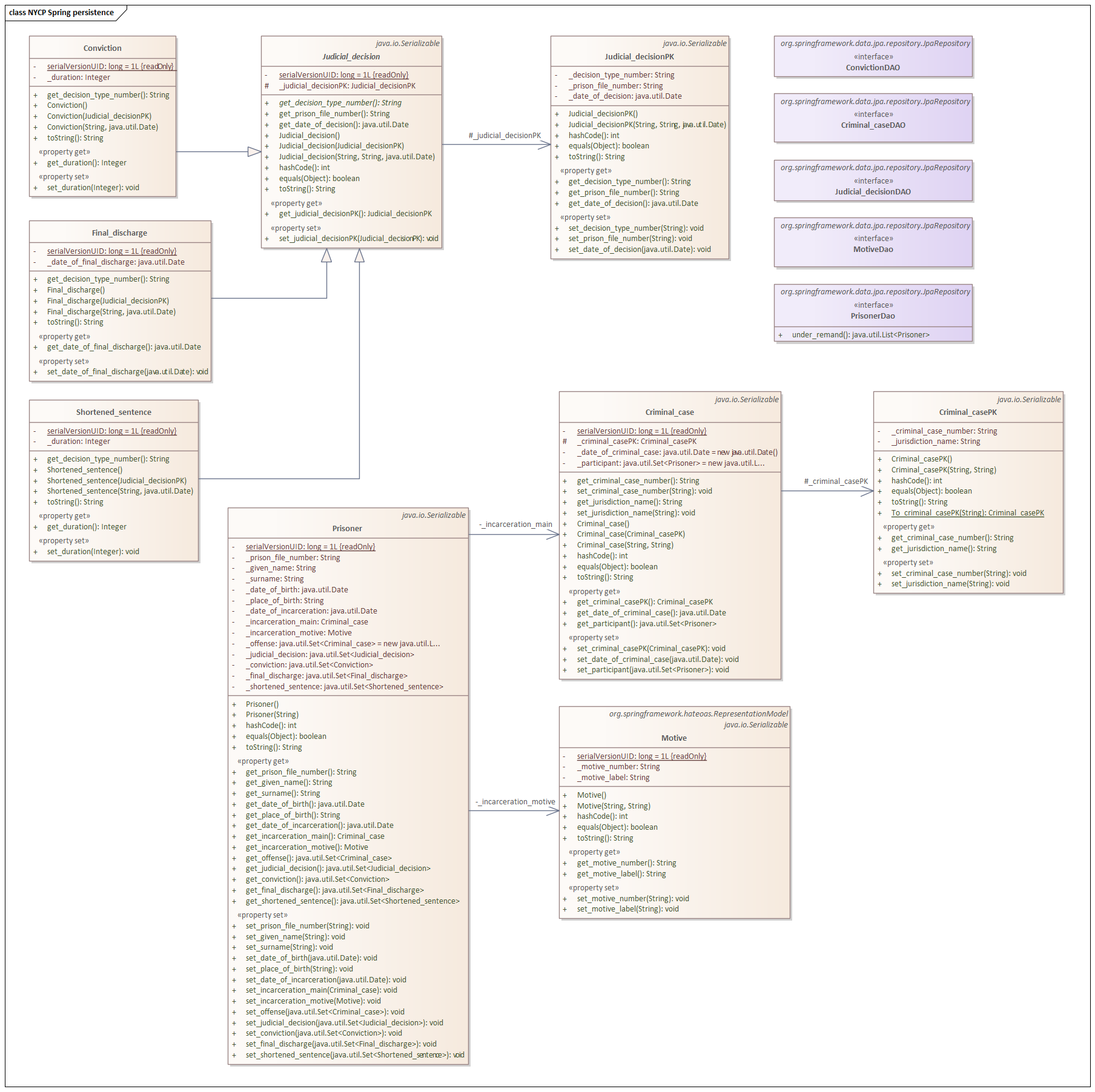Click under_remand() method in PrisonerDao

[860, 335]
